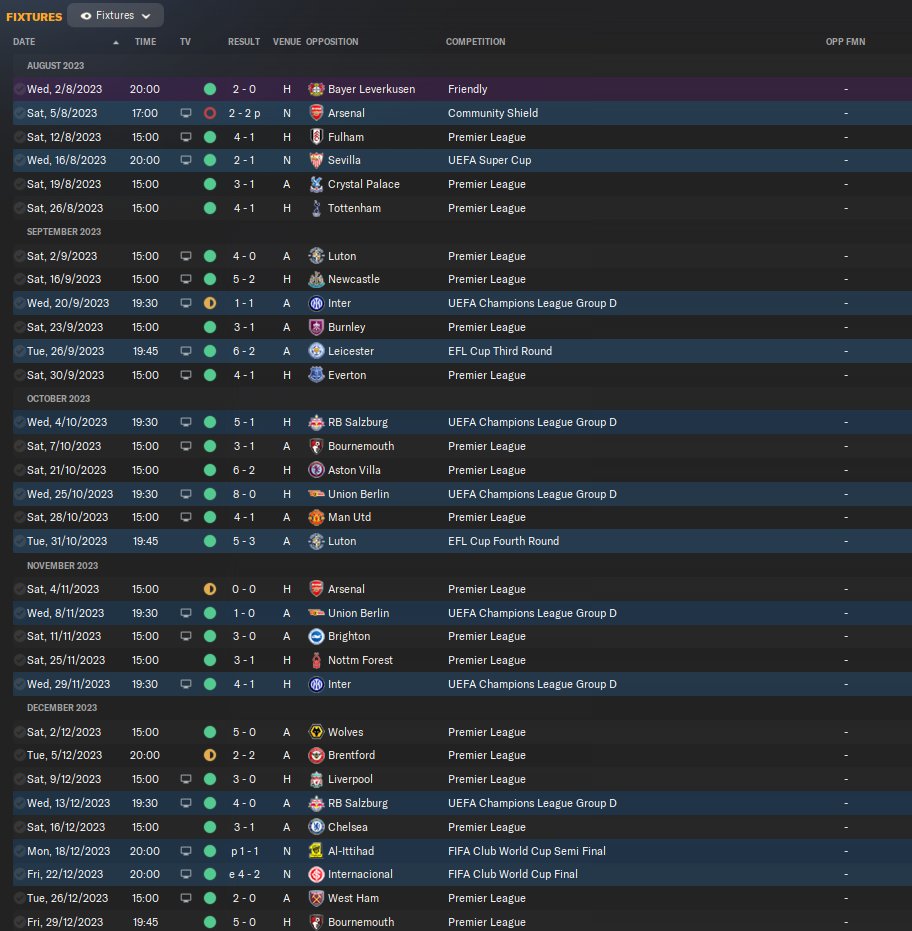The height and width of the screenshot is (931, 912).
Task: Click the Everton club badge
Action: [x=316, y=375]
